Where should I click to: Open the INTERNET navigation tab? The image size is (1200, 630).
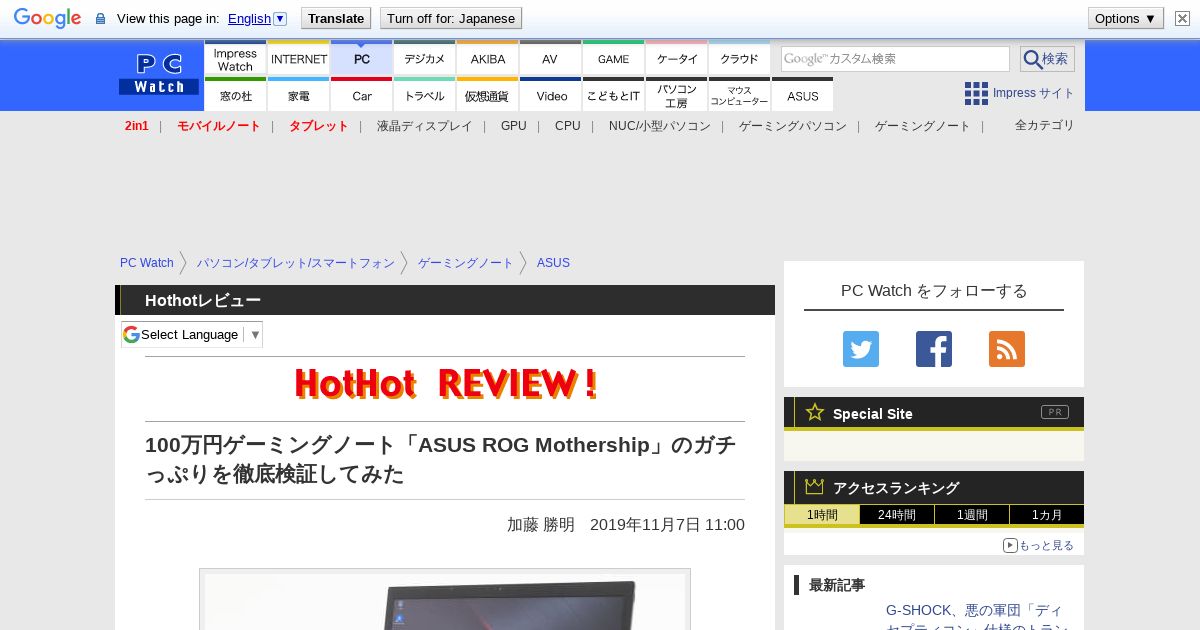click(299, 59)
